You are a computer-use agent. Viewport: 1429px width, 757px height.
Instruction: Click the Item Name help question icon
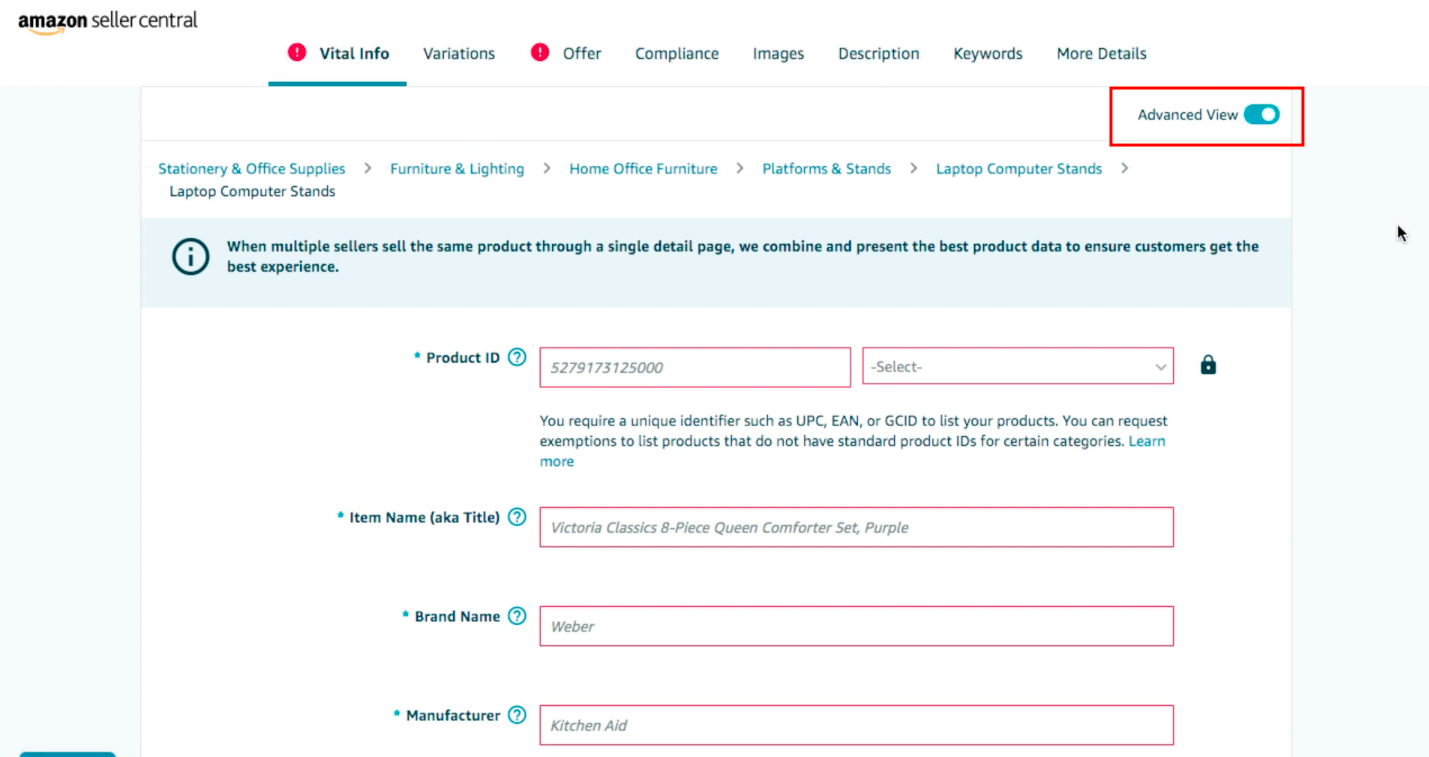click(x=517, y=517)
